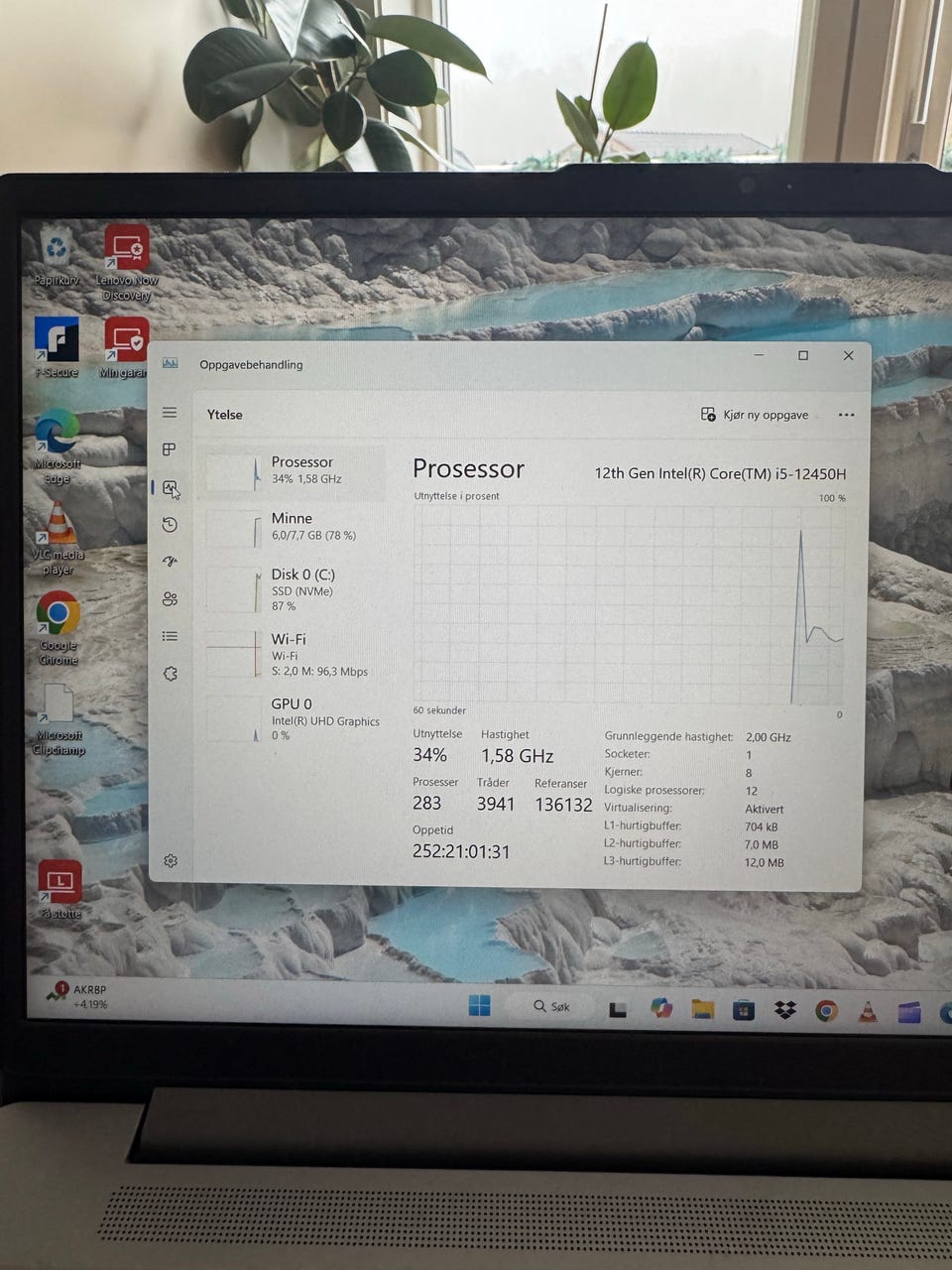
Task: Open the Users page in the sidebar
Action: (170, 598)
